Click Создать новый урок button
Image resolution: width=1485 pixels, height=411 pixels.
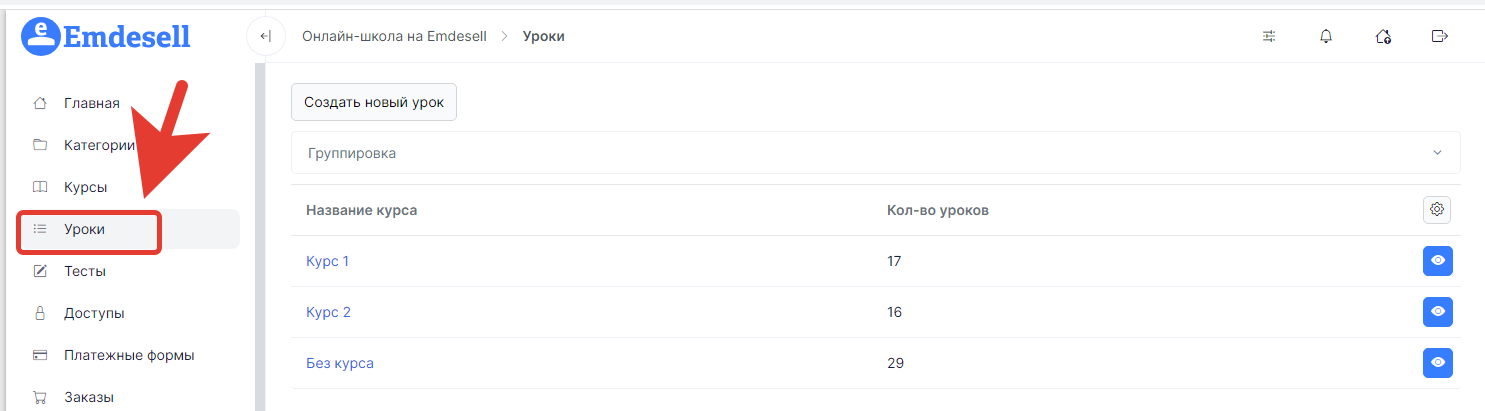coord(374,102)
